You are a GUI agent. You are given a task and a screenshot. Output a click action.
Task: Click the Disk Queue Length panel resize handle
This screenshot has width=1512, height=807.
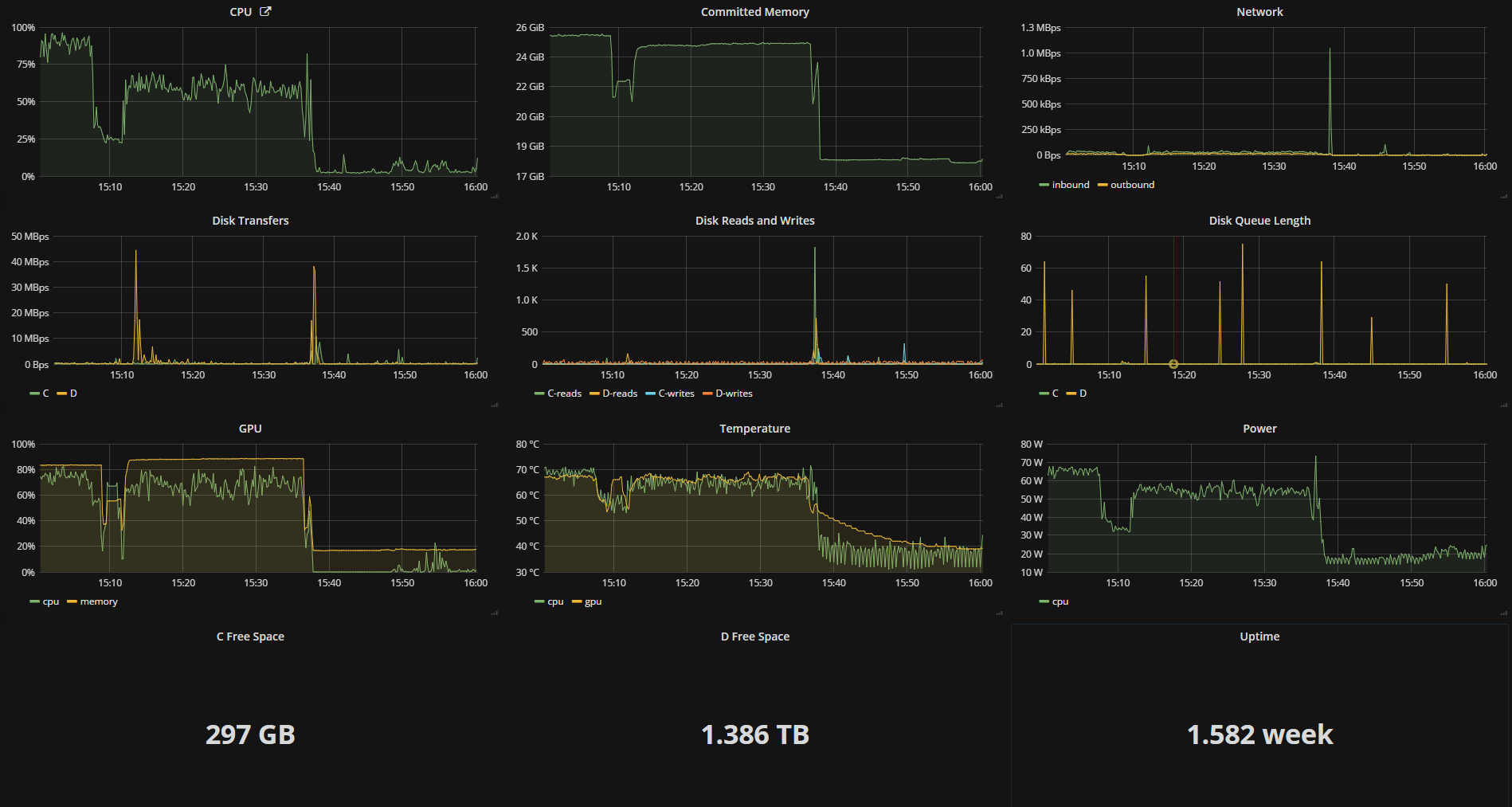tap(1503, 405)
